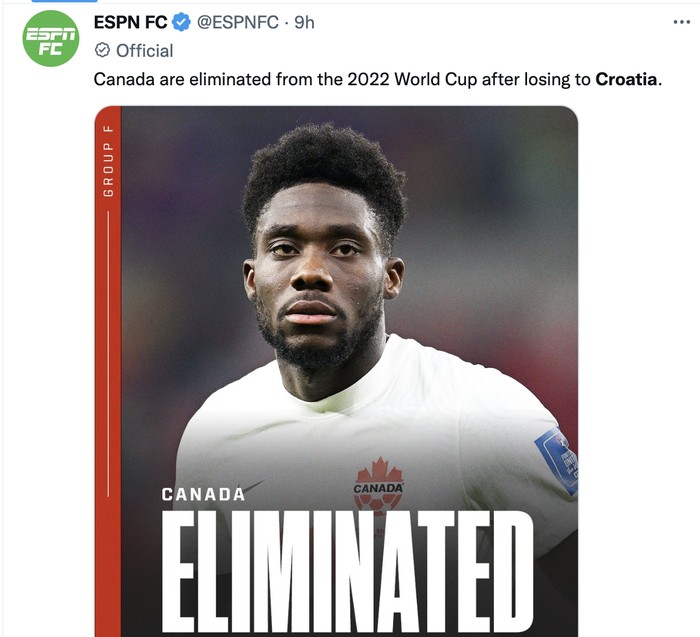
Task: Click the vertical GROUP F label
Action: coord(108,161)
